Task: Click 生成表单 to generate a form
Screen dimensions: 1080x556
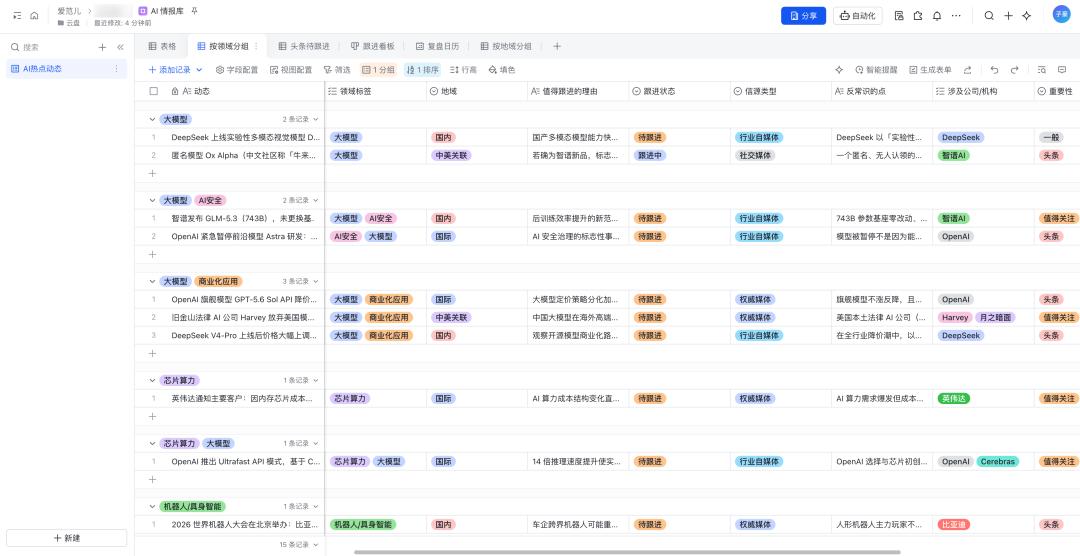Action: (931, 70)
